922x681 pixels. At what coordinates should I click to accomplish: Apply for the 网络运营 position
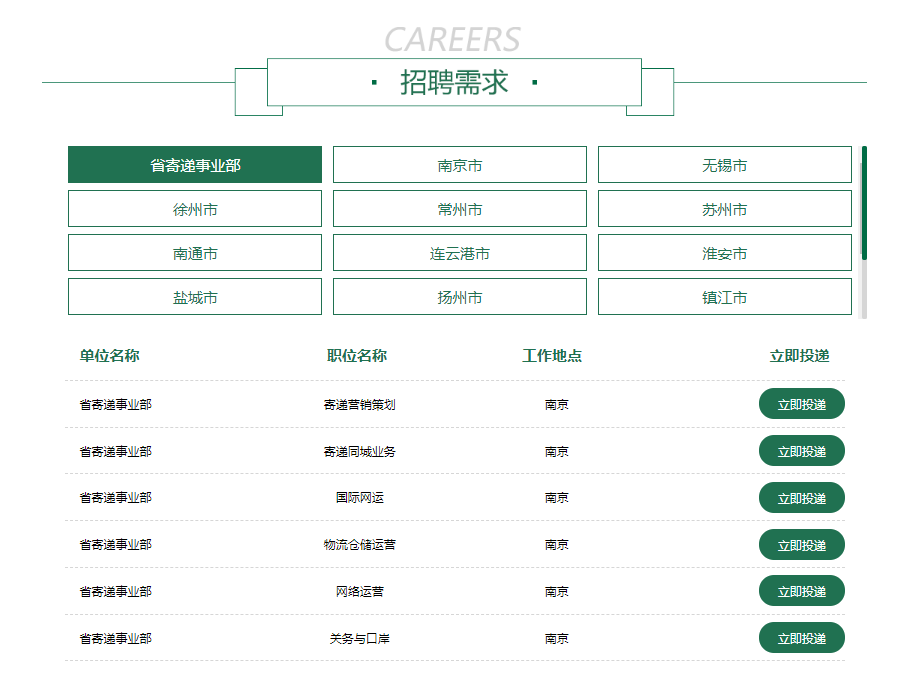[x=801, y=590]
